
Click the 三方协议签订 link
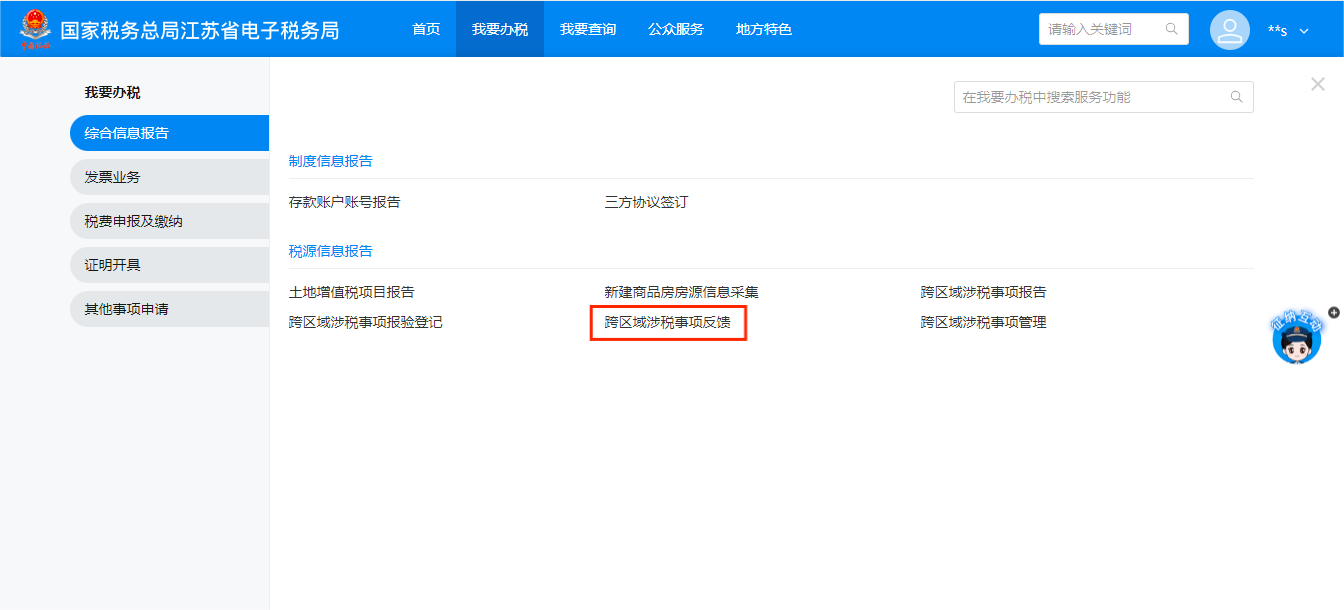[x=646, y=202]
